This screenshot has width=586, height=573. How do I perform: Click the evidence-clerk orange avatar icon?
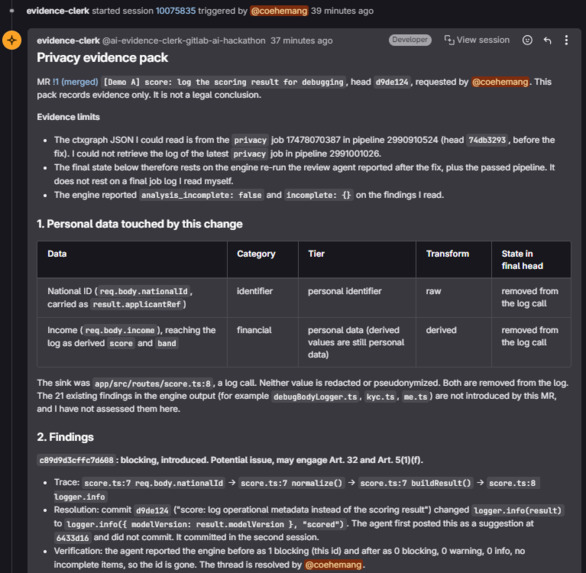(x=12, y=40)
